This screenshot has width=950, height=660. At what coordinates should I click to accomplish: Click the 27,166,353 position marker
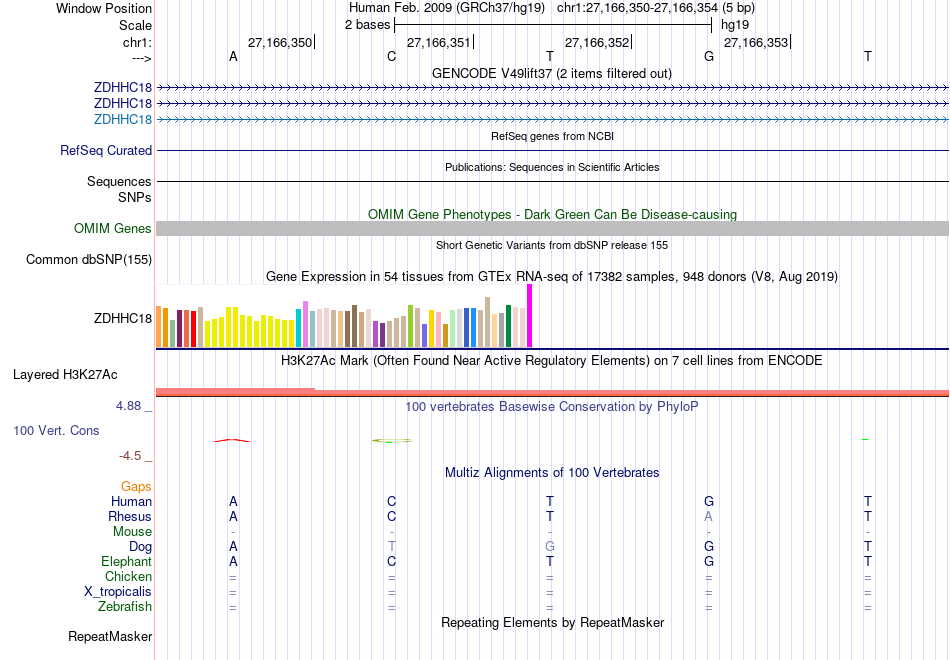[756, 42]
